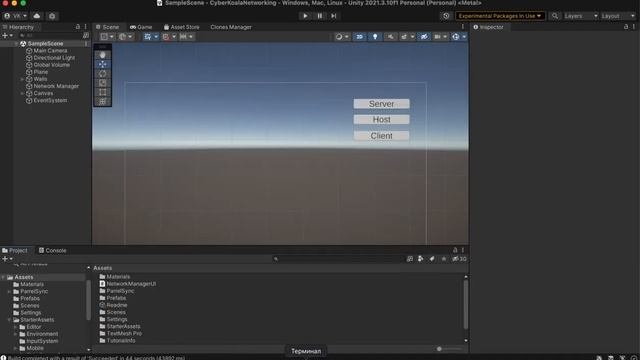
Task: Select the Move tool
Action: click(102, 64)
